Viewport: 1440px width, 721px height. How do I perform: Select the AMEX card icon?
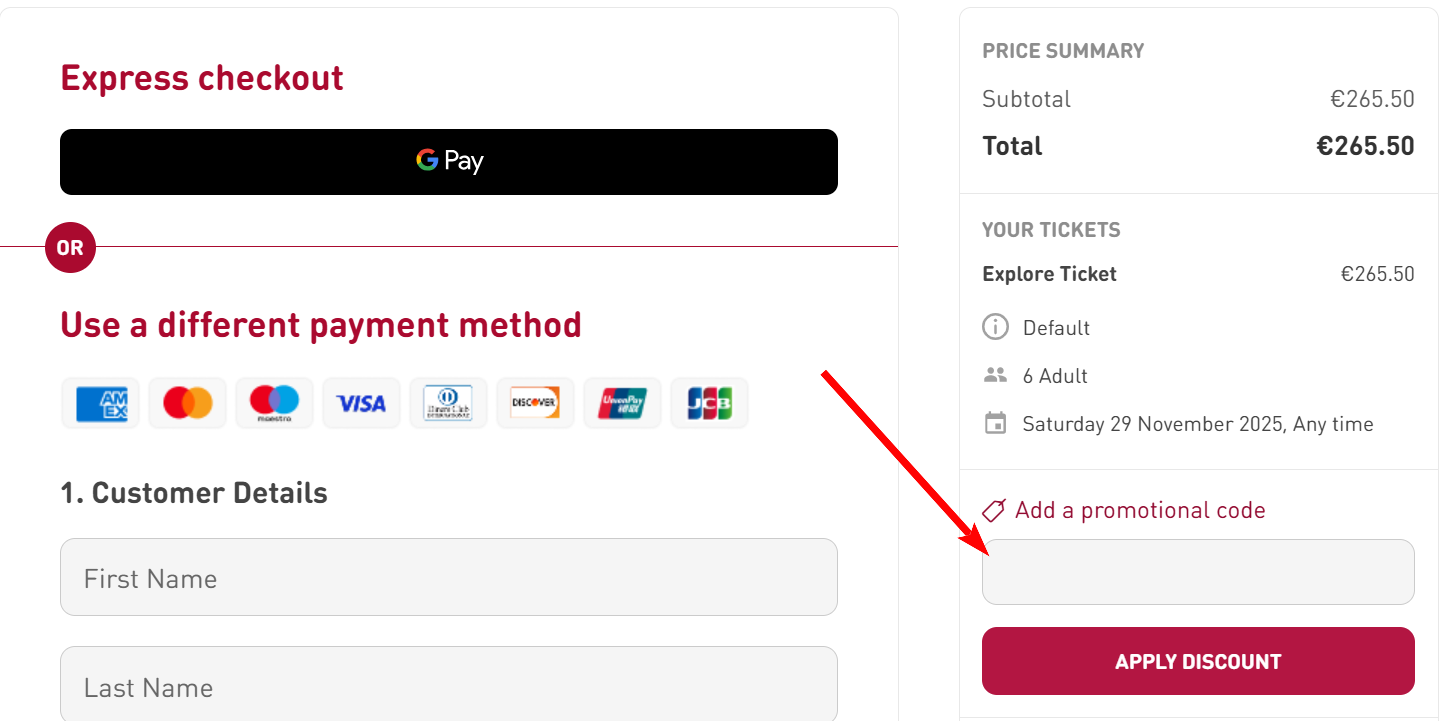pyautogui.click(x=100, y=402)
